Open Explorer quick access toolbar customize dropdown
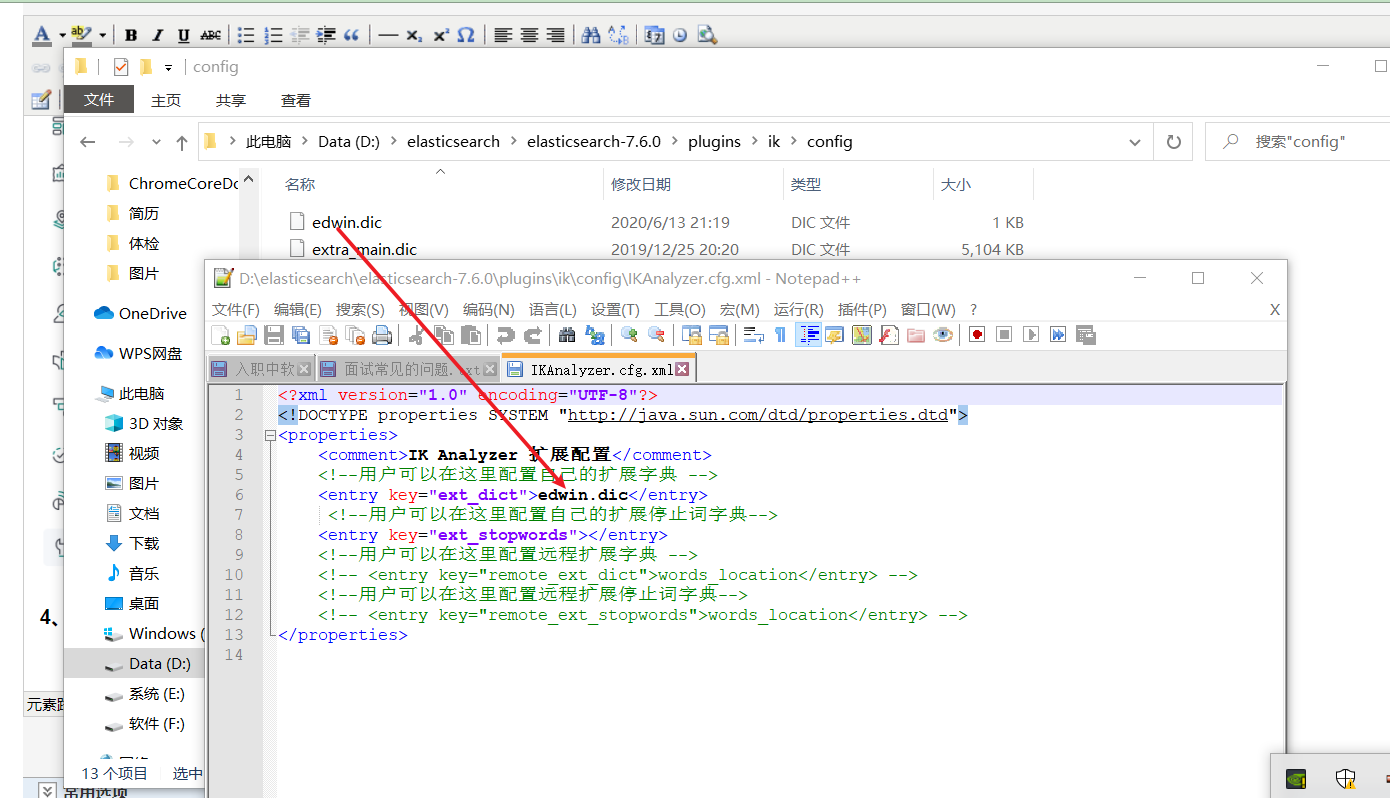Image resolution: width=1390 pixels, height=798 pixels. point(168,67)
